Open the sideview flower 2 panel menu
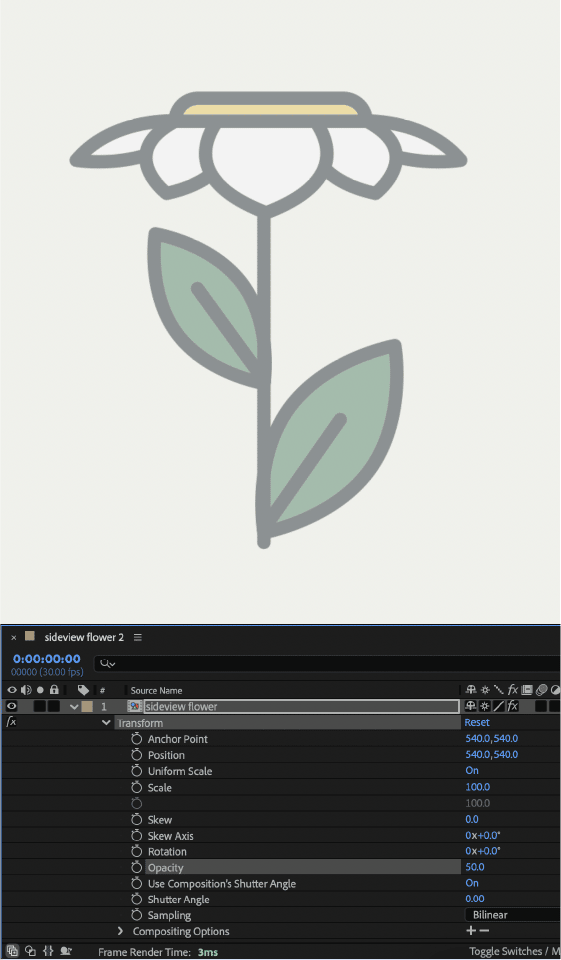The width and height of the screenshot is (561, 960). 138,637
